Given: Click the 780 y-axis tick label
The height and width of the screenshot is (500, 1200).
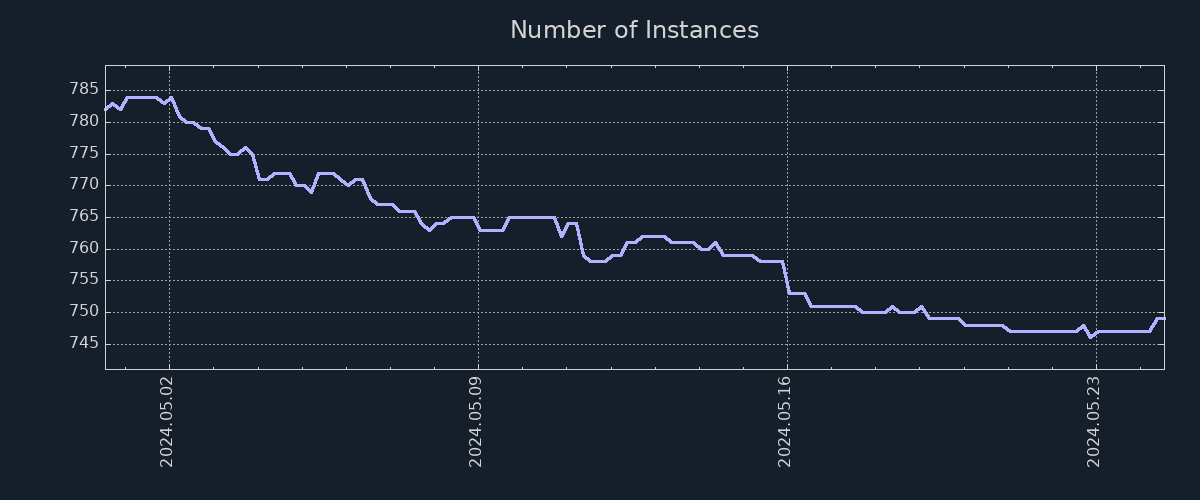Looking at the screenshot, I should coord(84,121).
